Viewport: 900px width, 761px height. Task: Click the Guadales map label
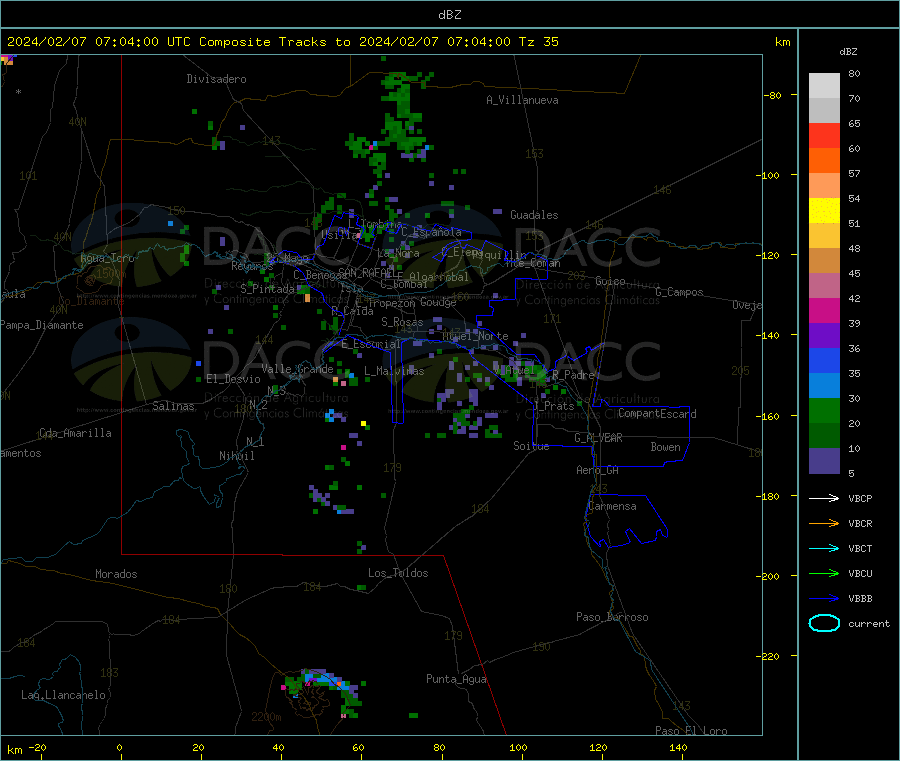(x=534, y=215)
